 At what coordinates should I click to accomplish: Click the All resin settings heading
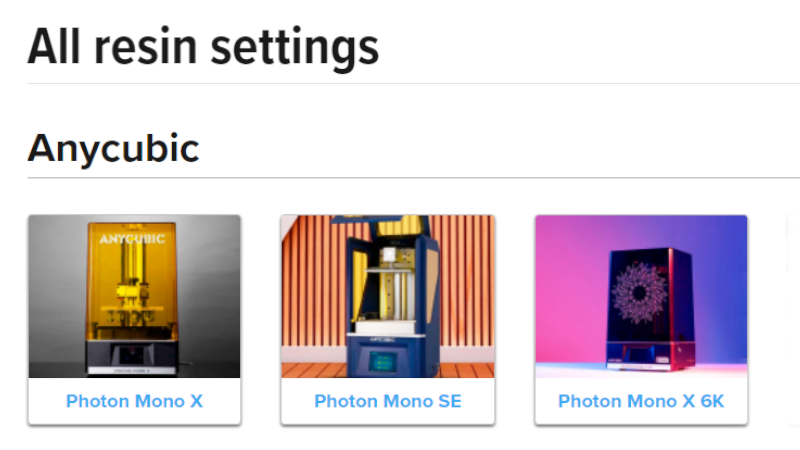[203, 46]
